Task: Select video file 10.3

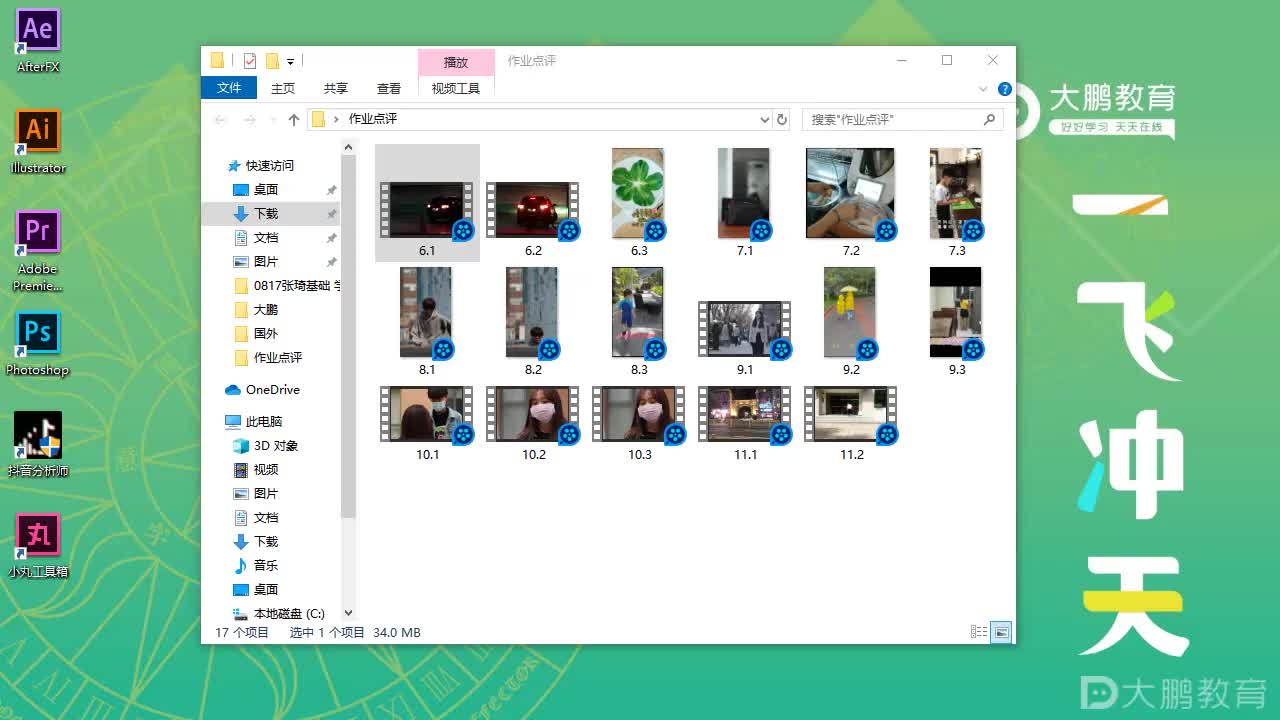Action: pyautogui.click(x=639, y=423)
